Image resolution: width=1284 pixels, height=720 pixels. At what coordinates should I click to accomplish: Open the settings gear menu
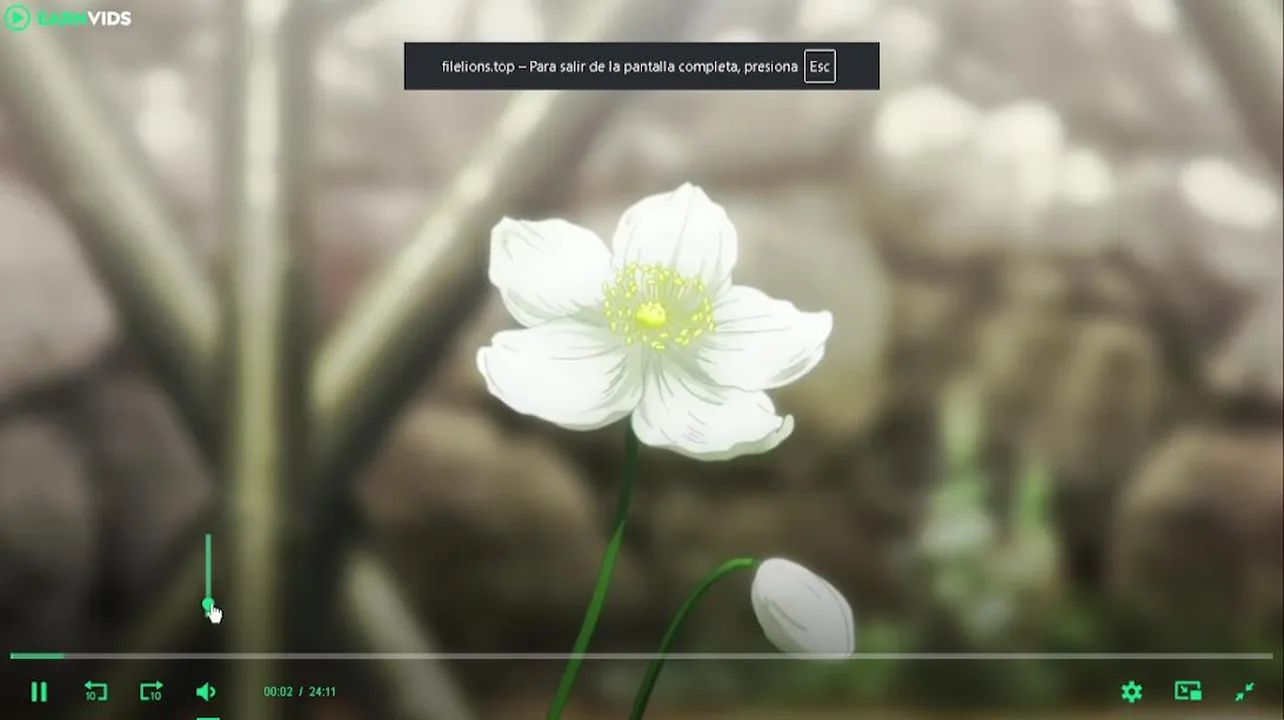tap(1131, 691)
